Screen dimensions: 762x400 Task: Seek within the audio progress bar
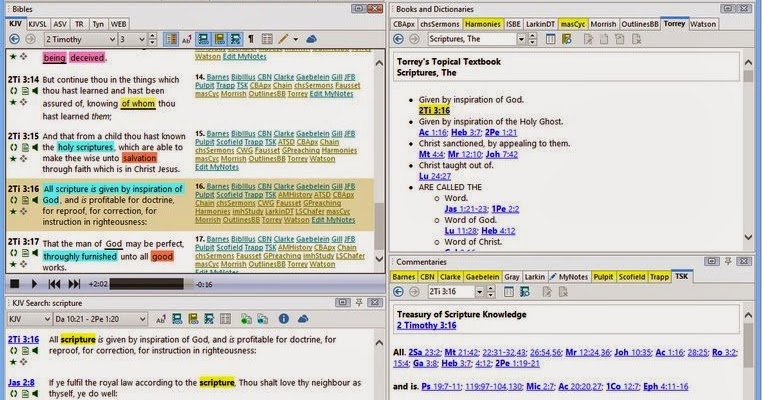[152, 284]
